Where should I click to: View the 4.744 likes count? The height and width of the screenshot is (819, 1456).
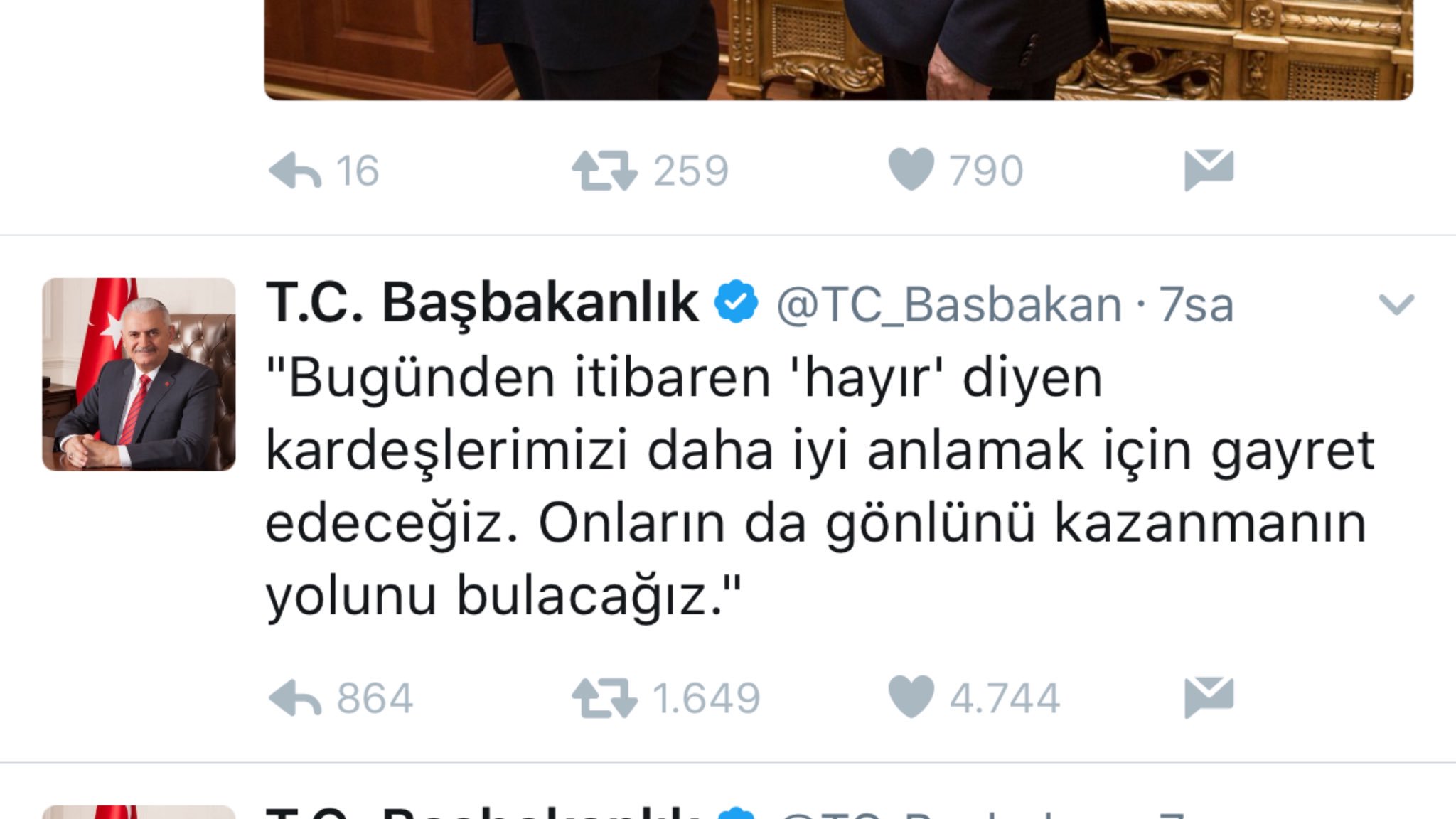[1005, 698]
